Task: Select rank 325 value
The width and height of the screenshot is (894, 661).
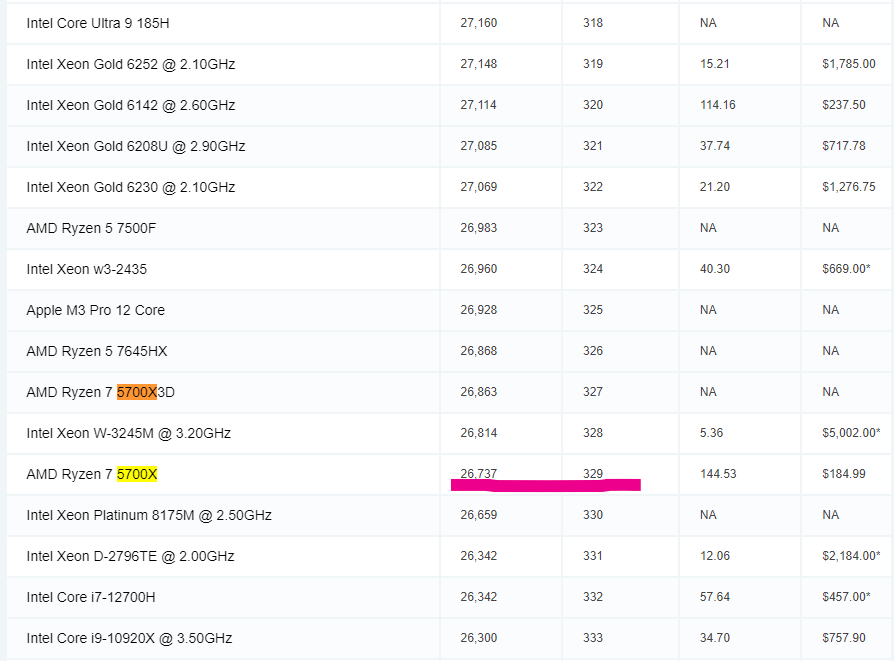Action: click(592, 310)
